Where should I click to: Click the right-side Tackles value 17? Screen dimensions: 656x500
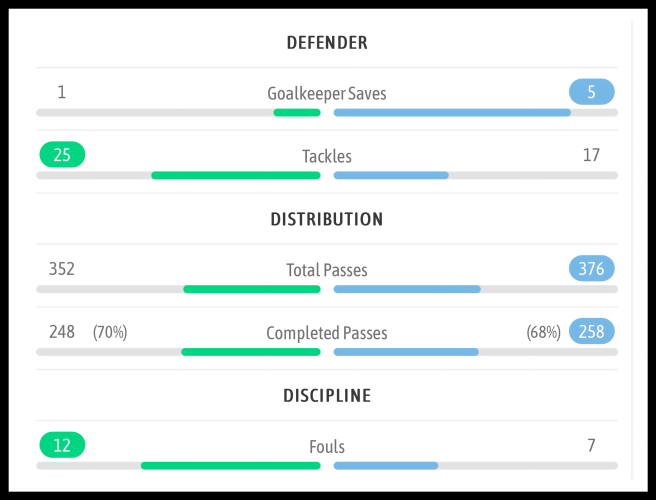click(591, 155)
